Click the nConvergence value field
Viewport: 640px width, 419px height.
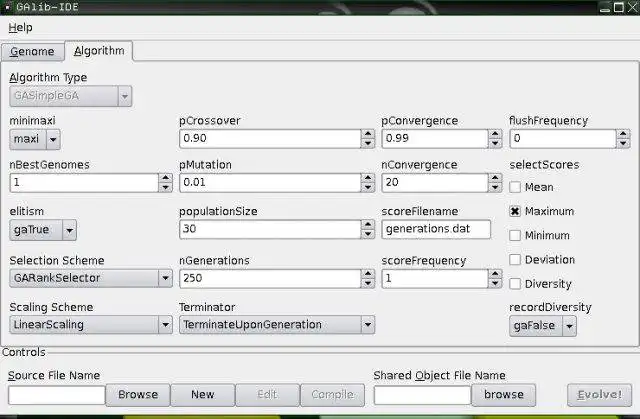[x=435, y=183]
